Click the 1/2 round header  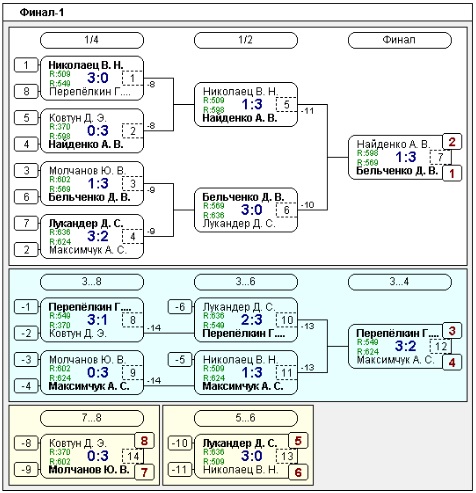coord(246,40)
